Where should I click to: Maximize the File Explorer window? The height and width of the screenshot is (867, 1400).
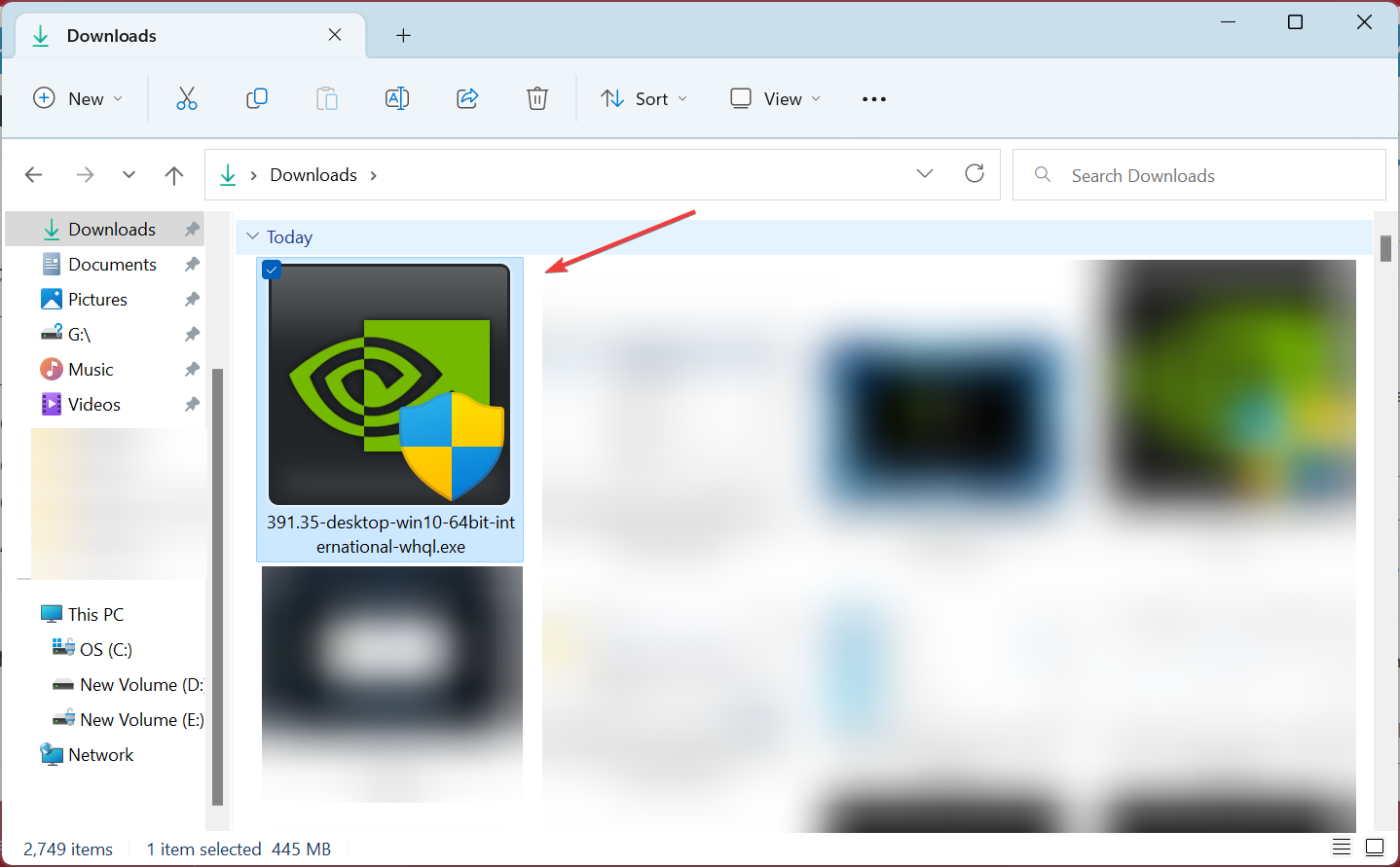[1295, 21]
